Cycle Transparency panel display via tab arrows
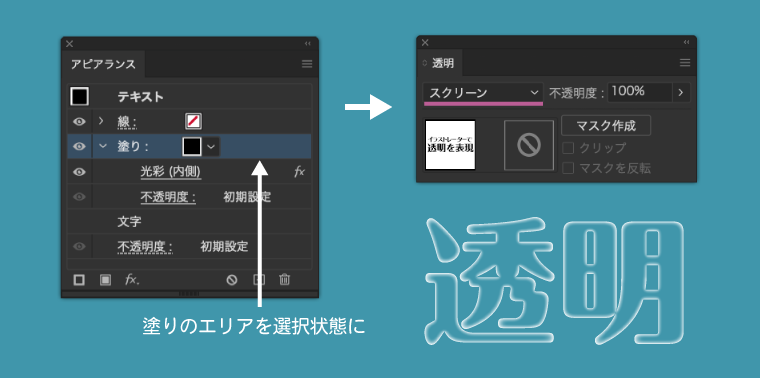760x378 pixels. [425, 63]
